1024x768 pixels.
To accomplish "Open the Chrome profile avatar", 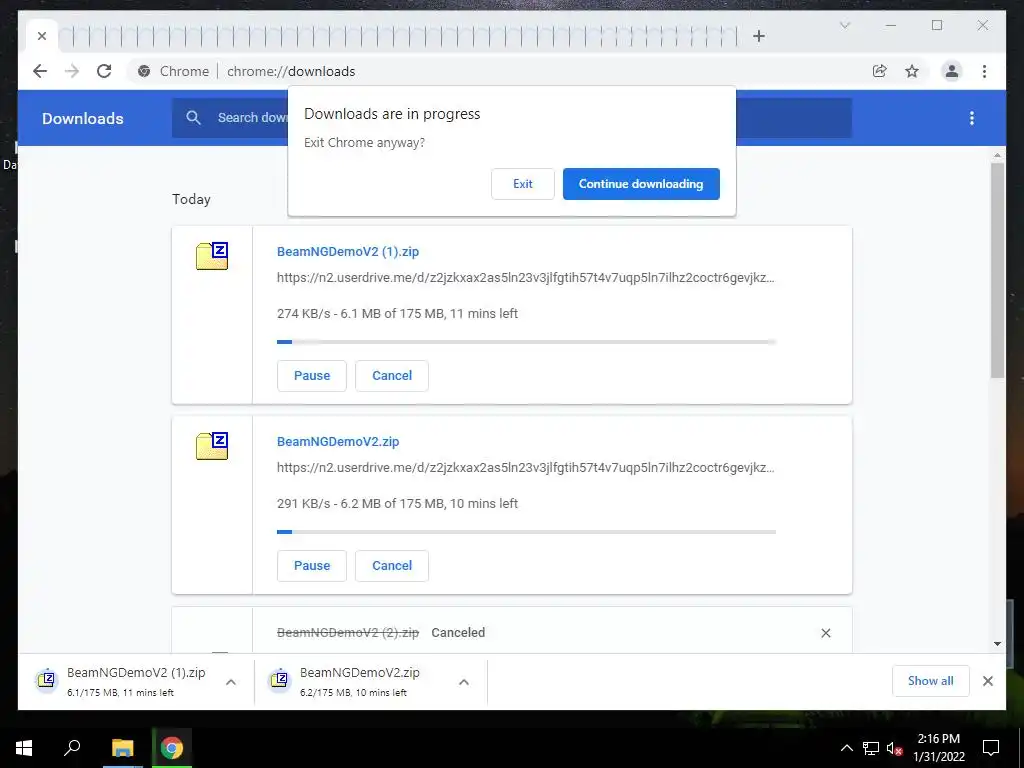I will [x=952, y=71].
